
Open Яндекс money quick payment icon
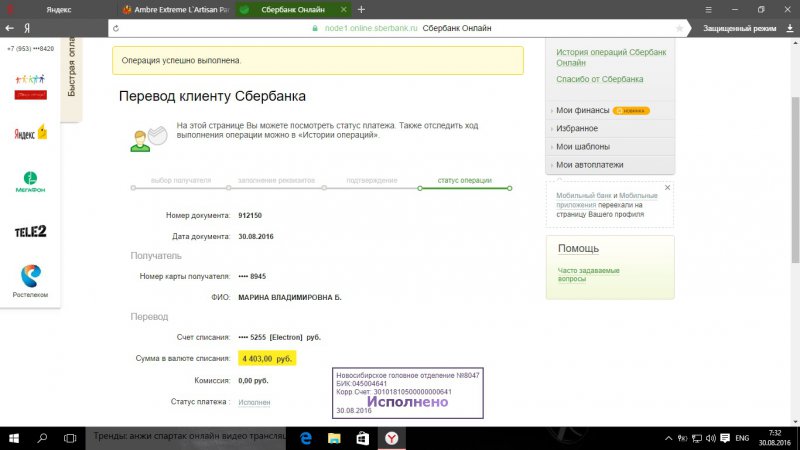pyautogui.click(x=30, y=133)
